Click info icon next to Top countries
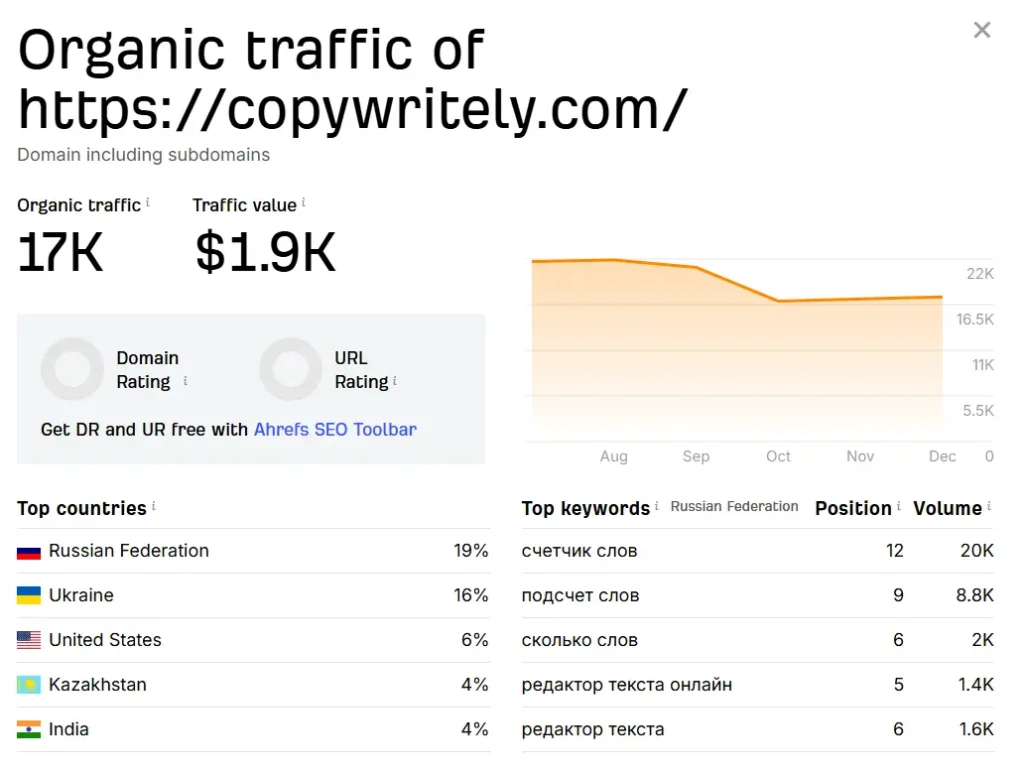The height and width of the screenshot is (775, 1024). click(x=154, y=506)
